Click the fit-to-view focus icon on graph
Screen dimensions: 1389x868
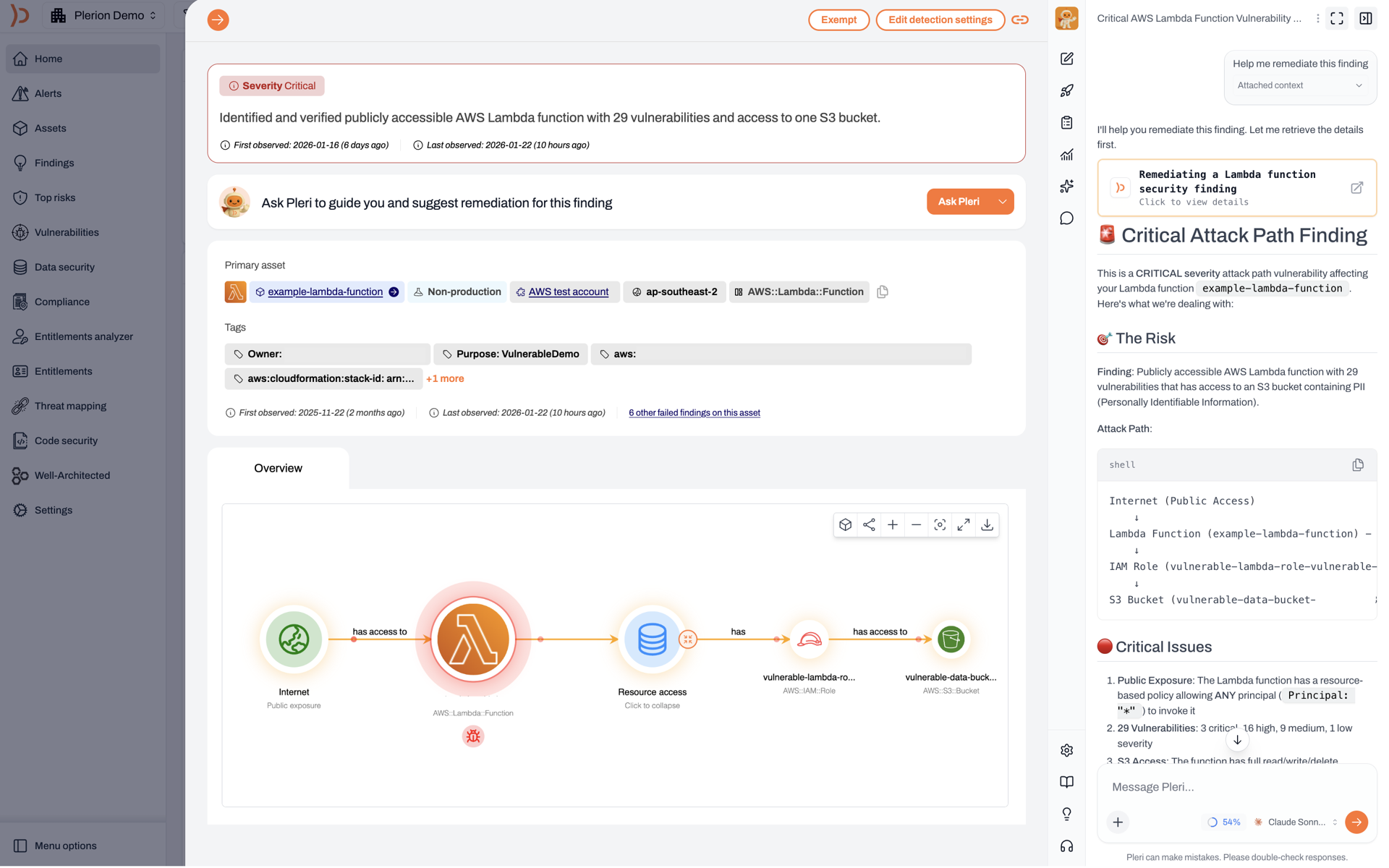[940, 525]
